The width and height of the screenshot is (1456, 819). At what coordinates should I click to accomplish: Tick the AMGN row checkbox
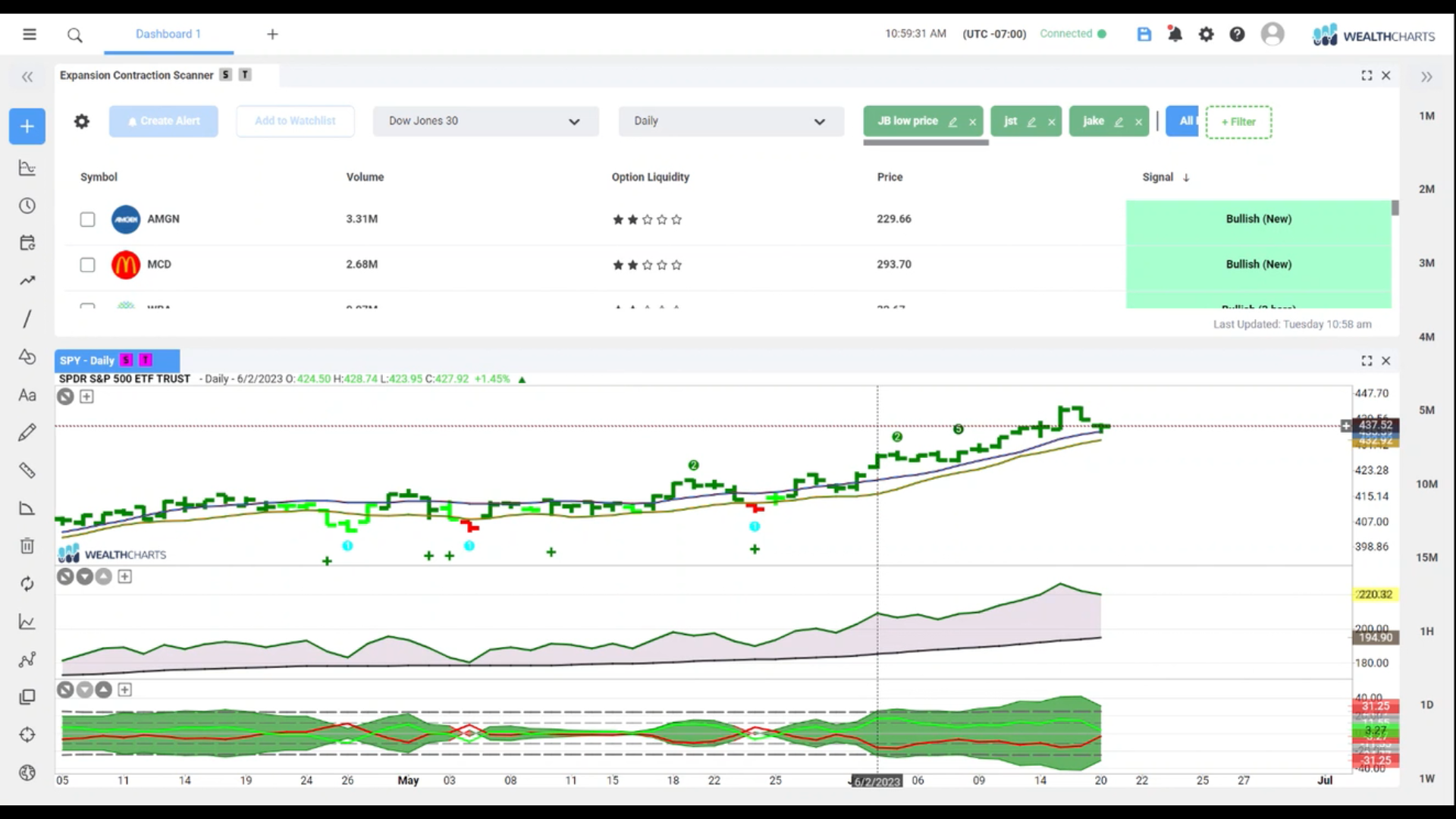(x=88, y=219)
